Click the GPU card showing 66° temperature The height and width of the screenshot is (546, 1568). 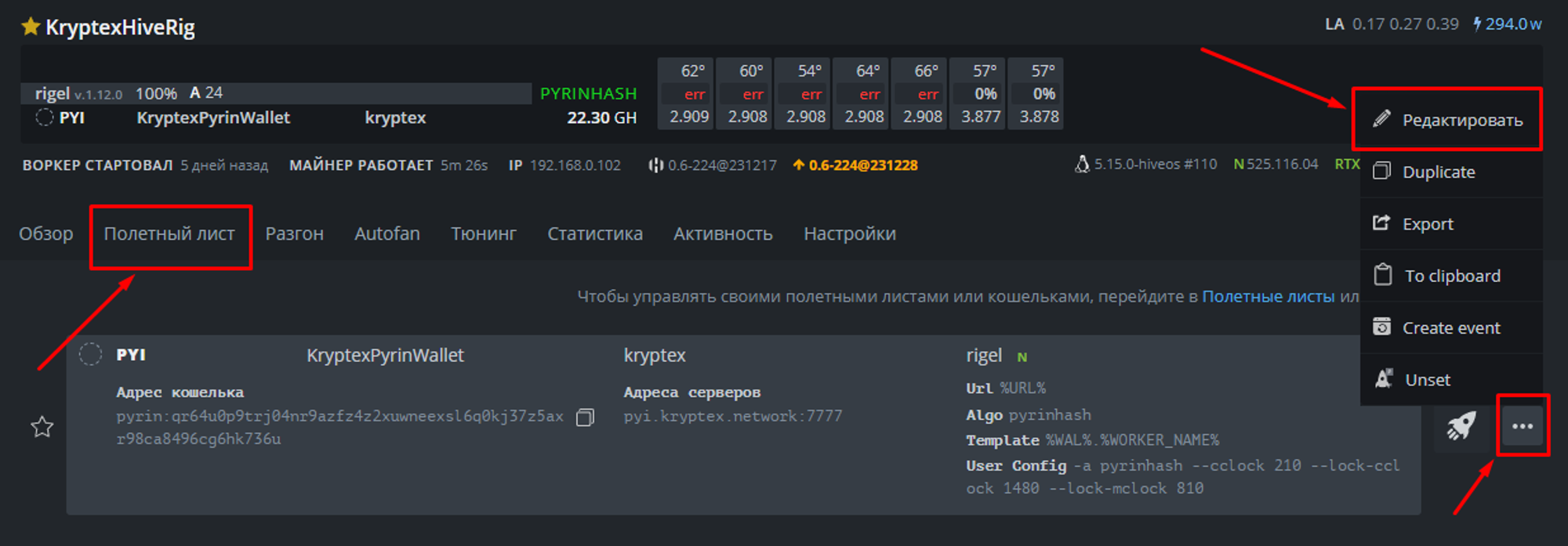point(919,93)
